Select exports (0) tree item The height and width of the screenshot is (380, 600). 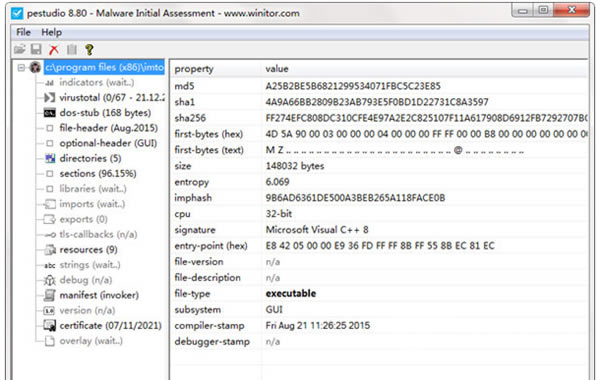click(x=83, y=220)
